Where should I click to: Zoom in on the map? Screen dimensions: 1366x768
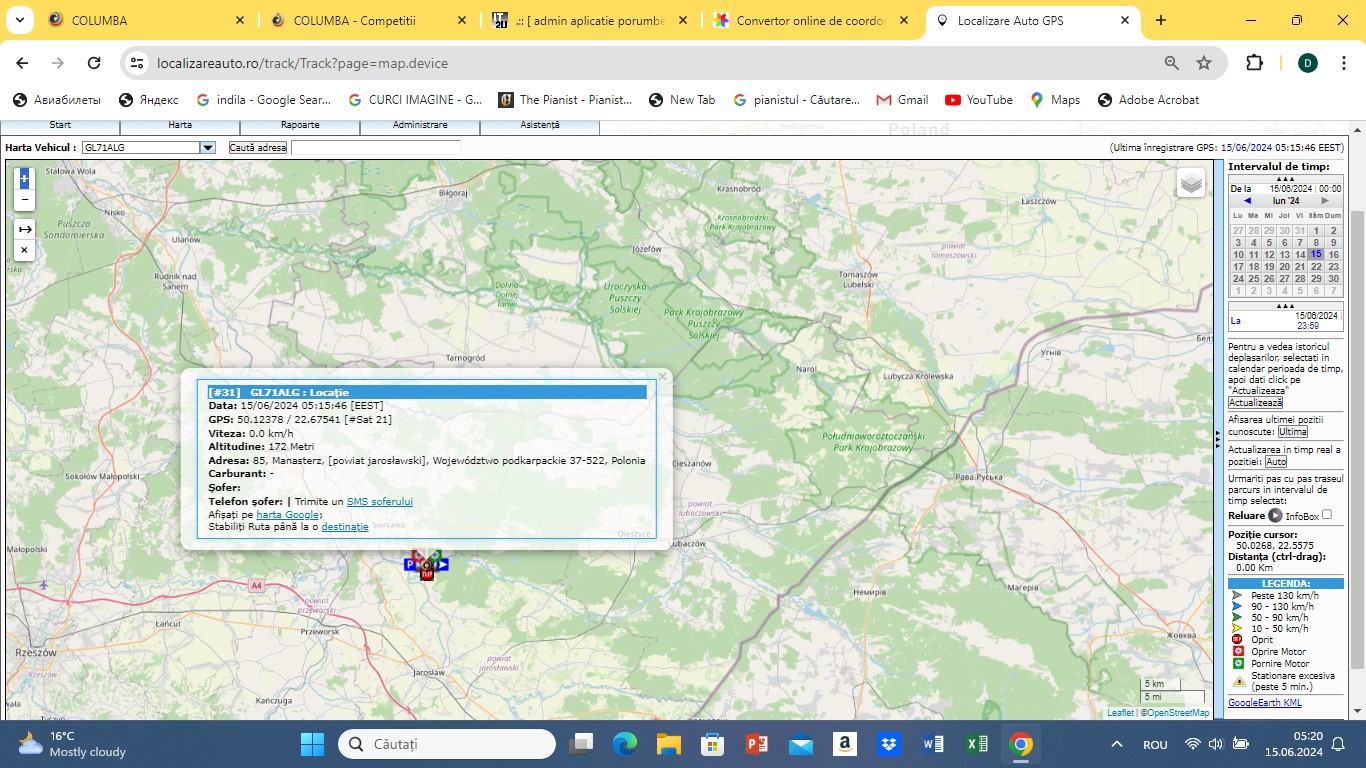coord(25,179)
